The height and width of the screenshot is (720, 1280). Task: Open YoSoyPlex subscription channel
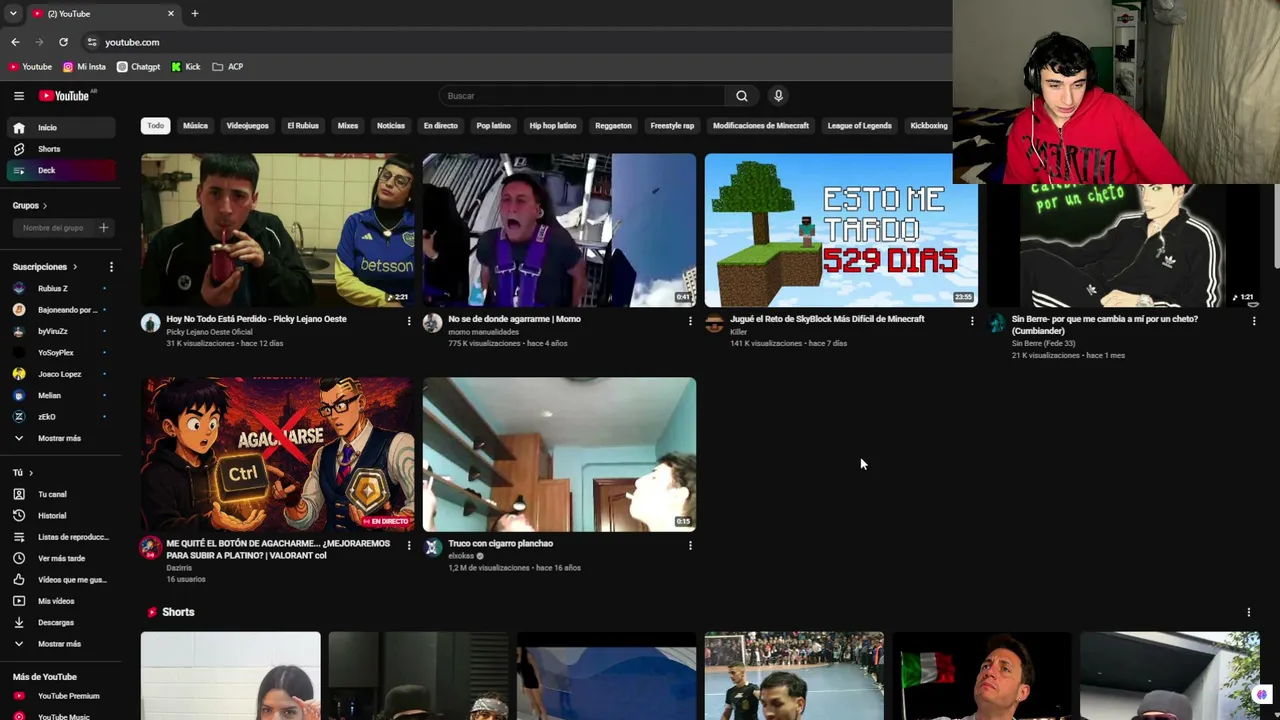60,353
